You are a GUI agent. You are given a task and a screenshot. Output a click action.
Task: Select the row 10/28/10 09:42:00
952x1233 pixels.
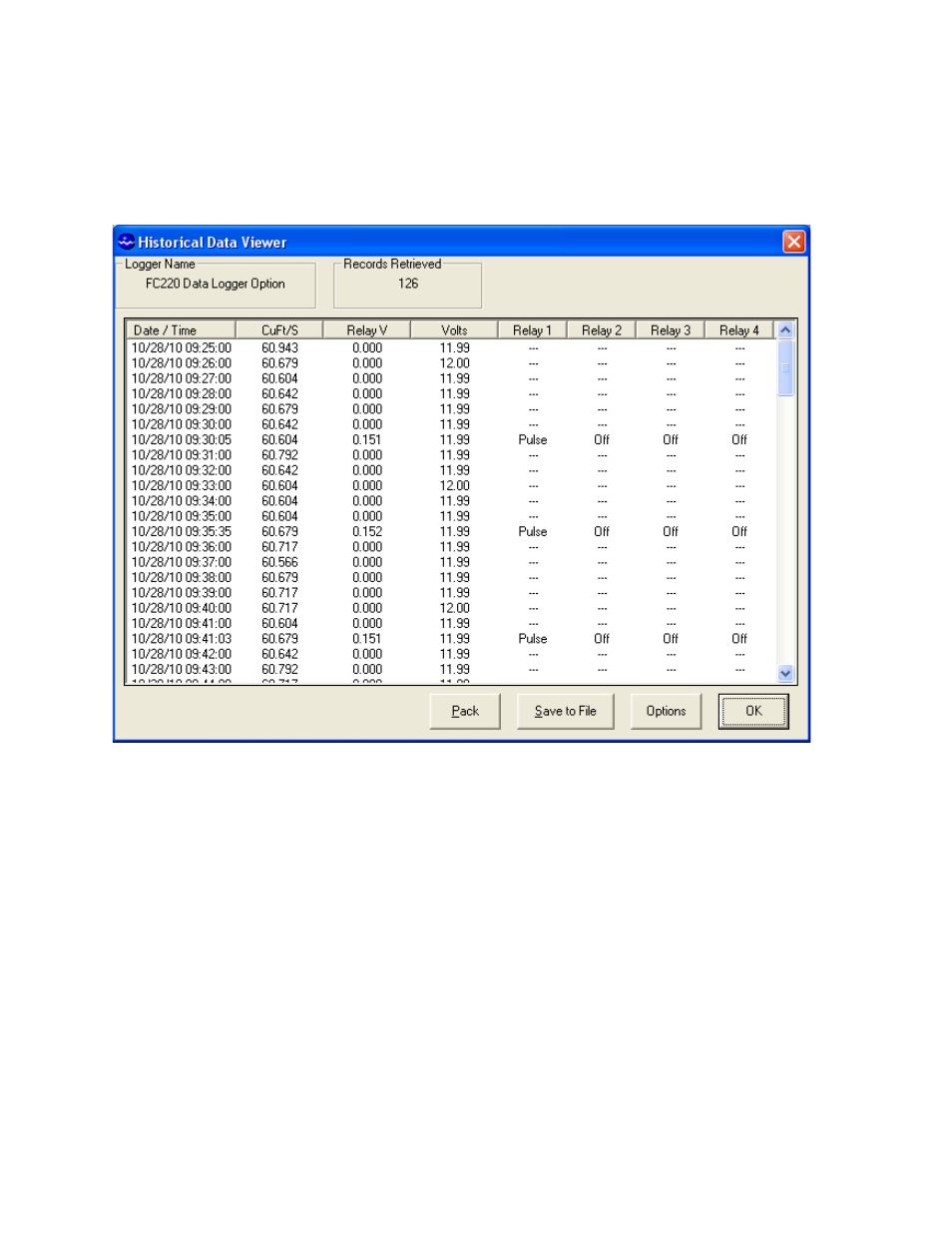[x=451, y=655]
